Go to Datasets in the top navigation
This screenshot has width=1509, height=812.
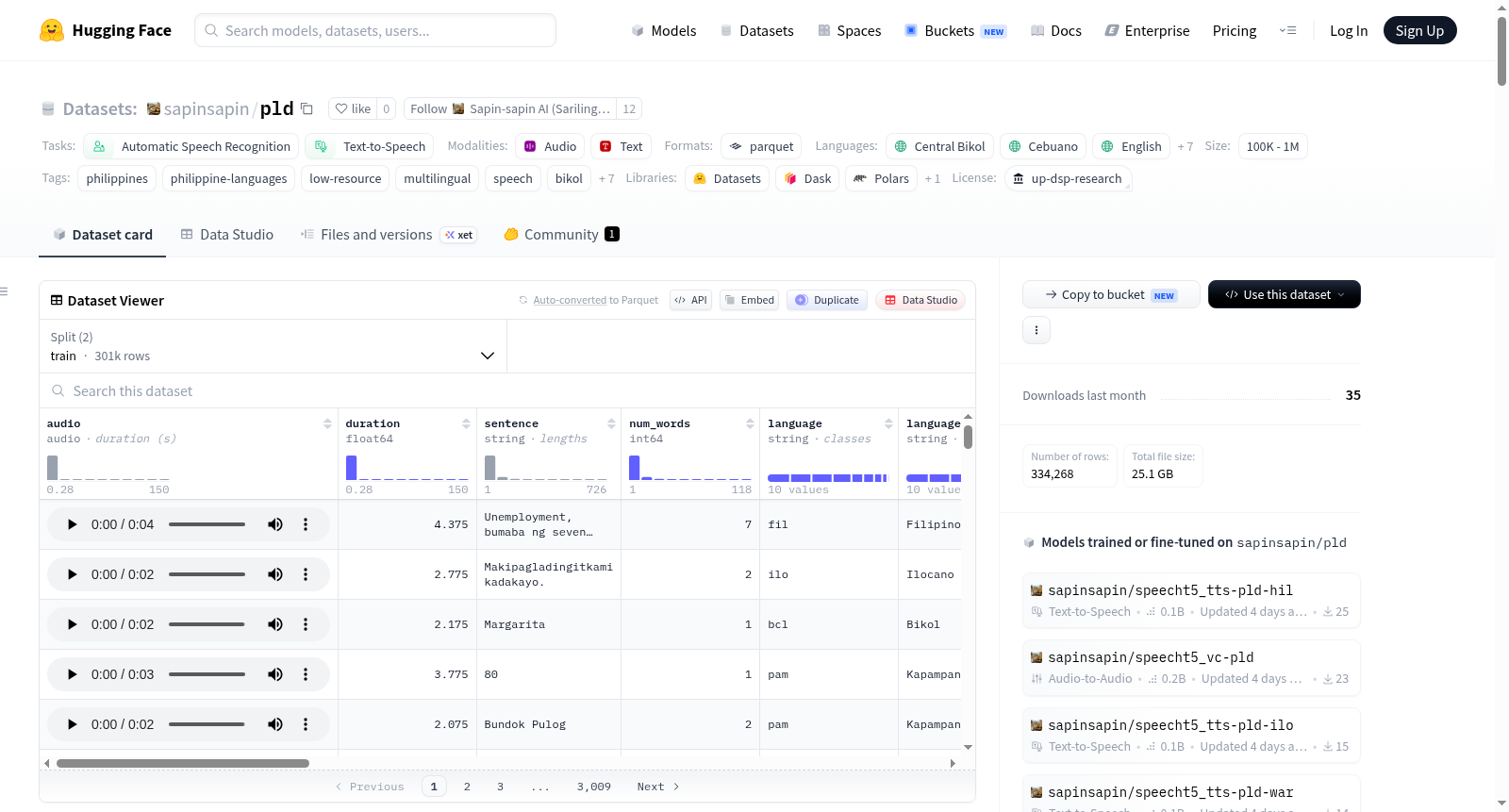click(x=757, y=30)
